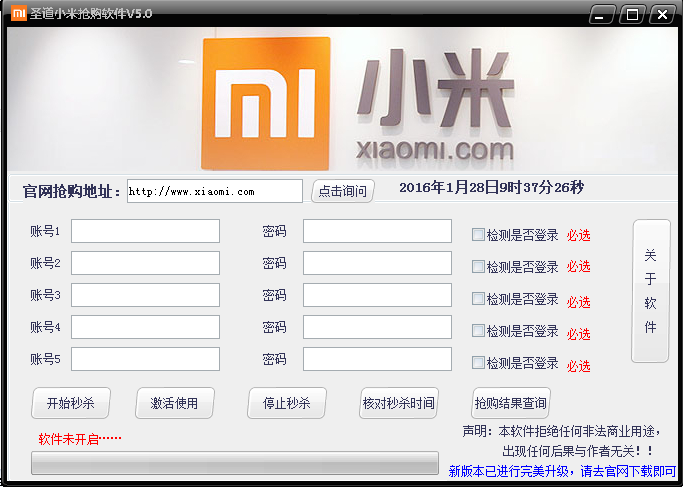Image resolution: width=683 pixels, height=487 pixels.
Task: Click the 账号3 input field
Action: point(145,295)
